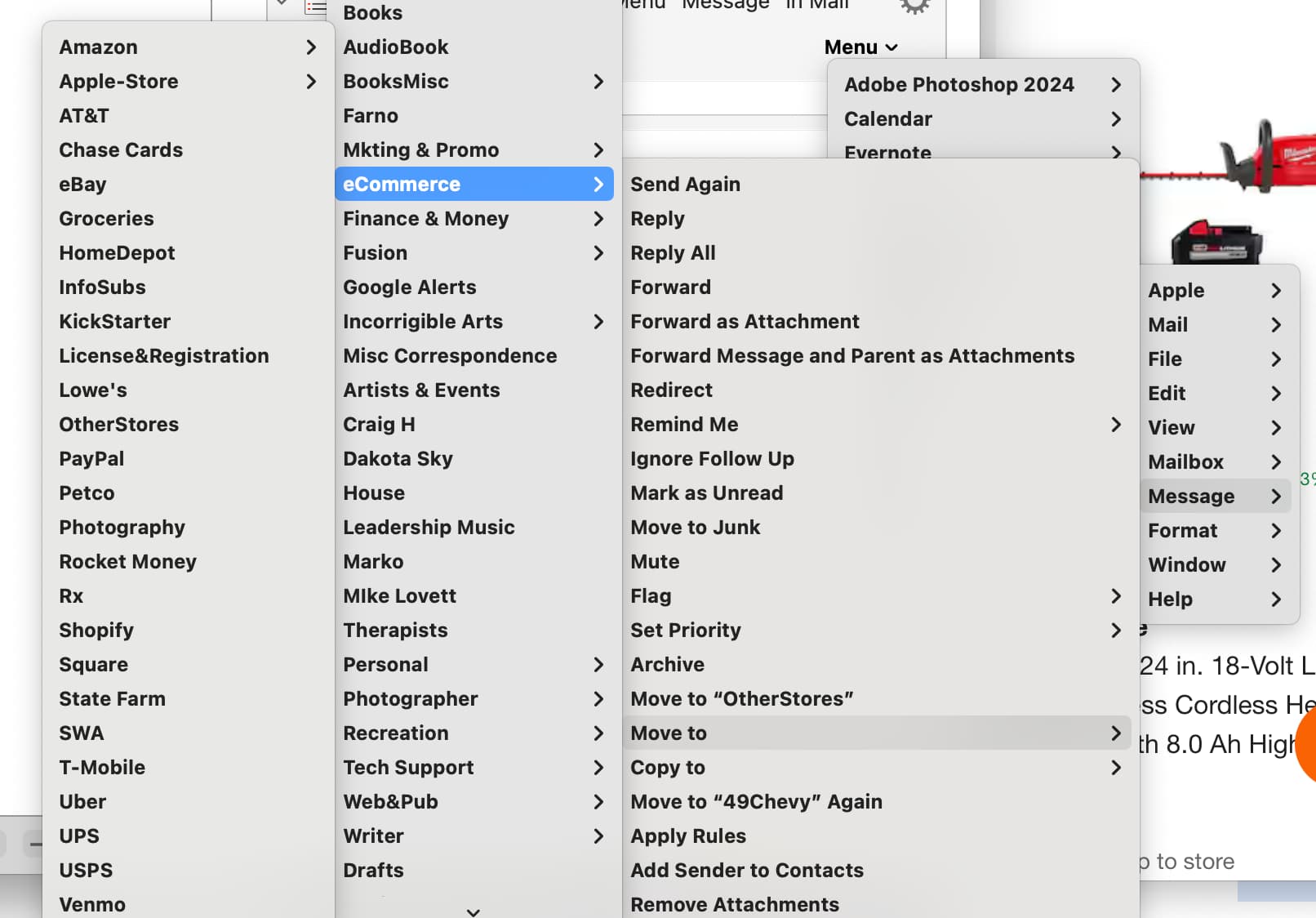The width and height of the screenshot is (1316, 918).
Task: Expand the Set Priority submenu
Action: [x=877, y=631]
